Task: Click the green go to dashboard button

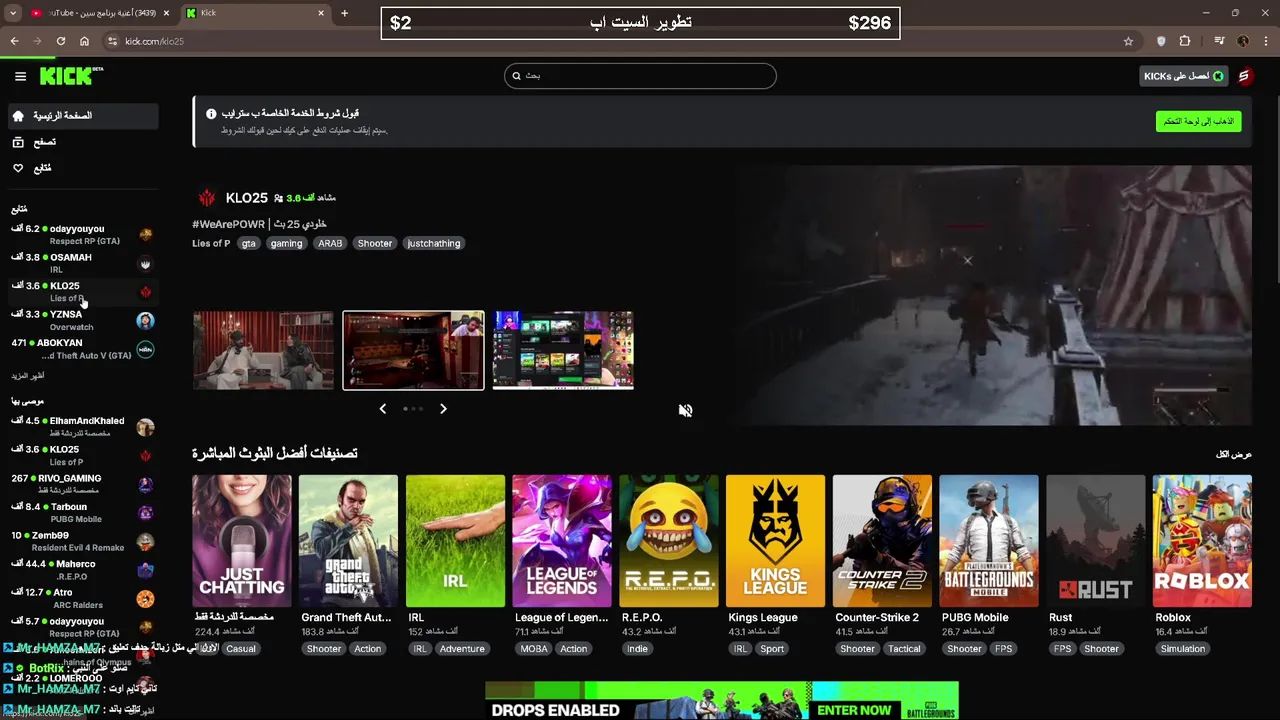Action: click(x=1198, y=121)
